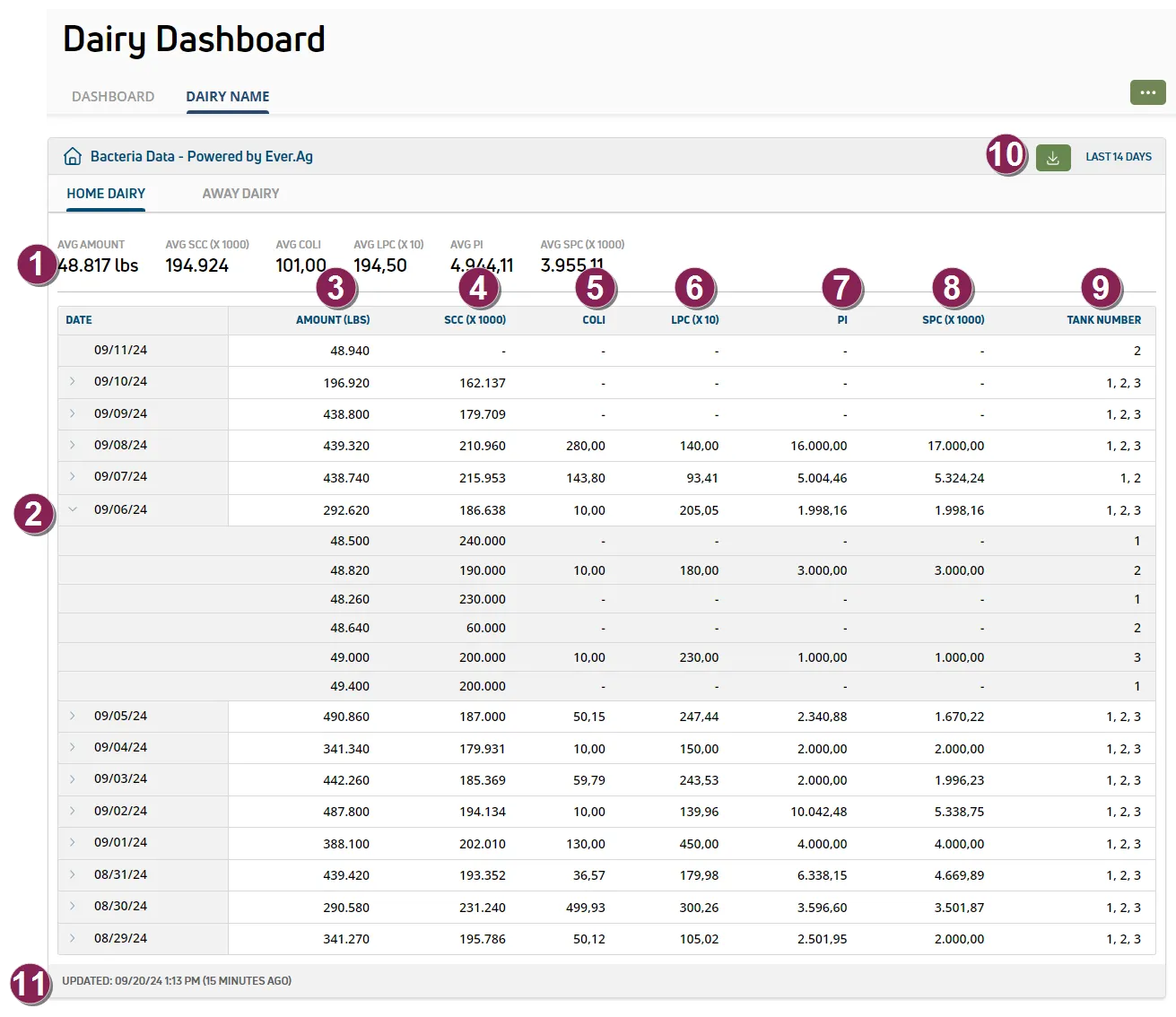1176x1017 pixels.
Task: Expand the 08/30/24 row
Action: [x=73, y=906]
